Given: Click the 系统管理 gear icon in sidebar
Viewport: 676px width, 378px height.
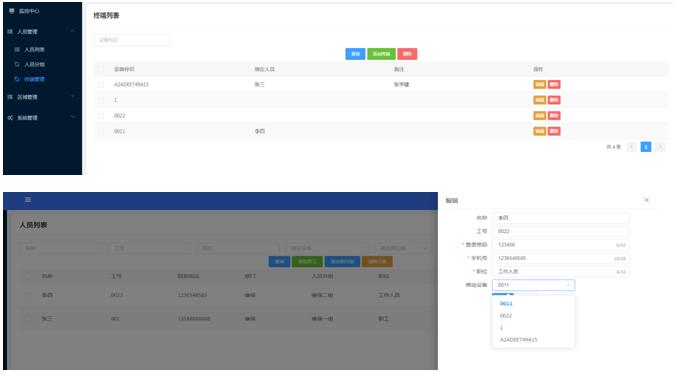Looking at the screenshot, I should 10,118.
